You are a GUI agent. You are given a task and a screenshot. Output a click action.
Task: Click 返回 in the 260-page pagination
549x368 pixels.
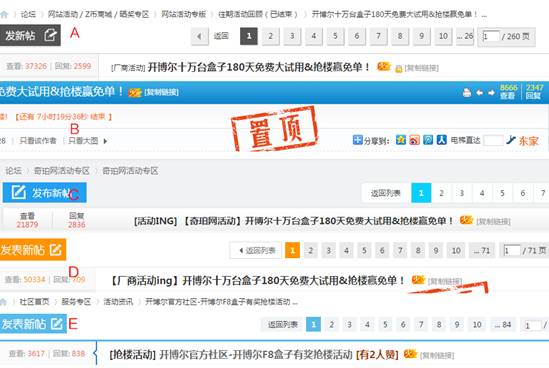221,36
